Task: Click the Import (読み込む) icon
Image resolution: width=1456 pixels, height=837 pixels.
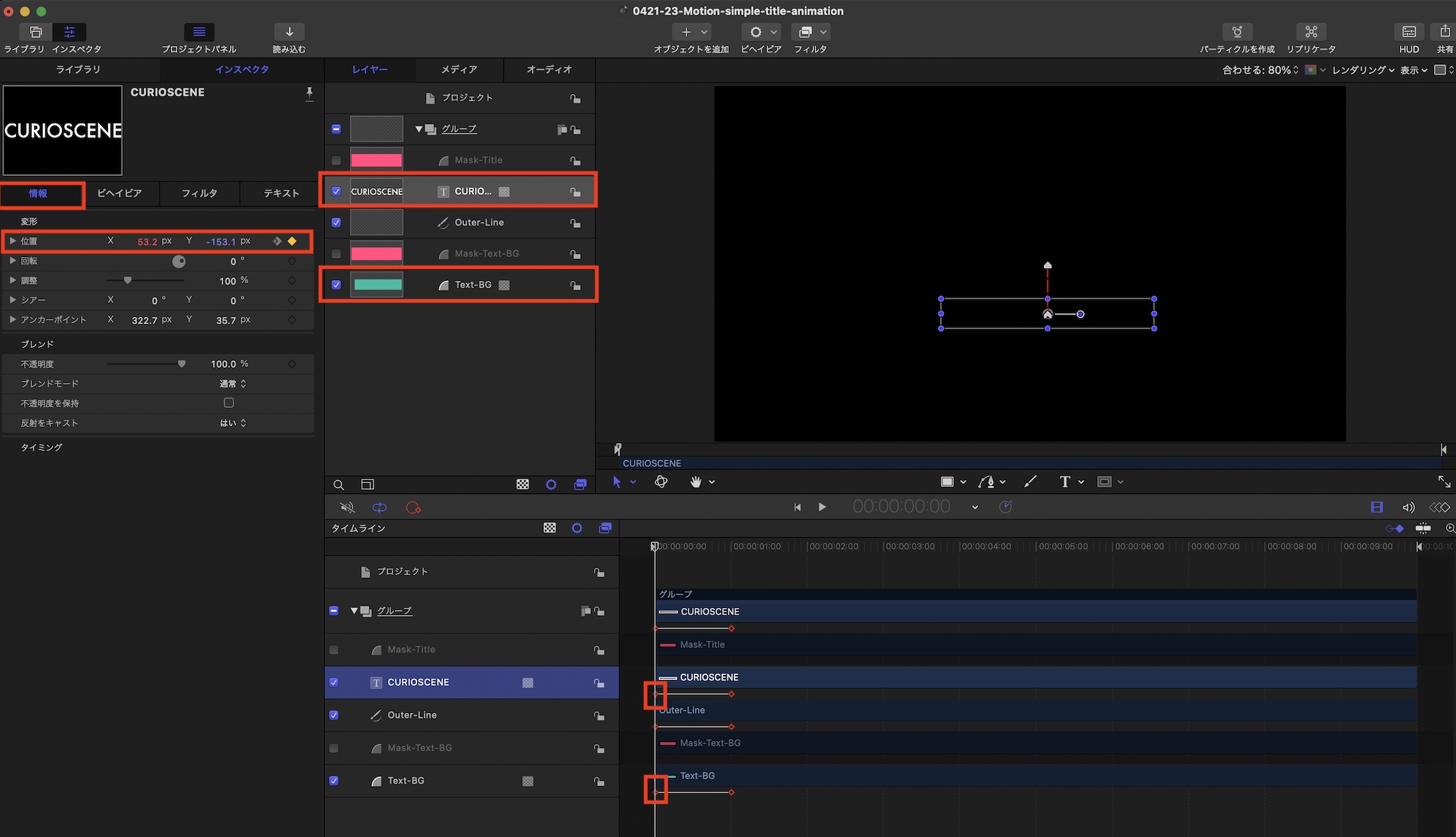Action: pyautogui.click(x=289, y=32)
